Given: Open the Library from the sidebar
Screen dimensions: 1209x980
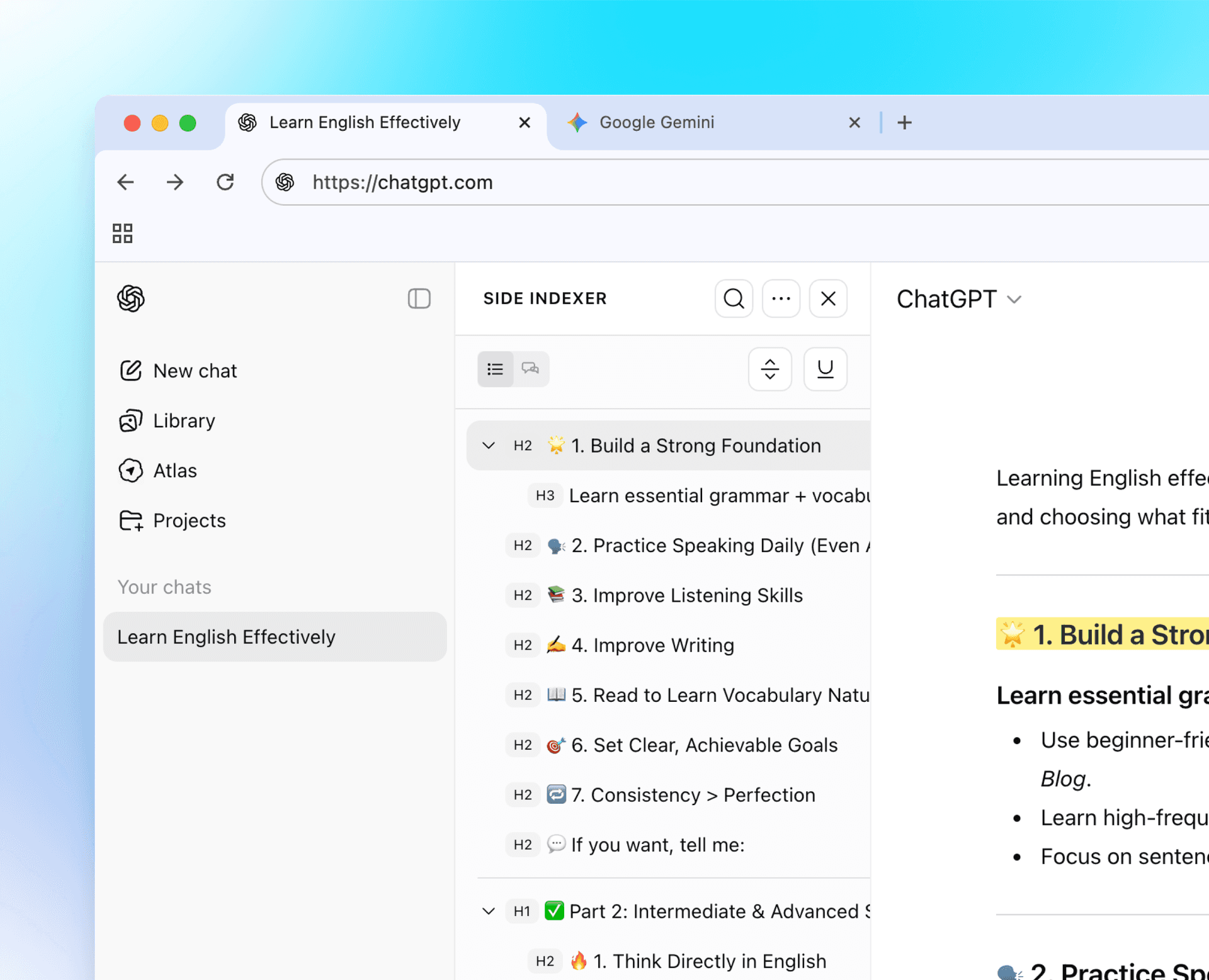Looking at the screenshot, I should coord(183,420).
